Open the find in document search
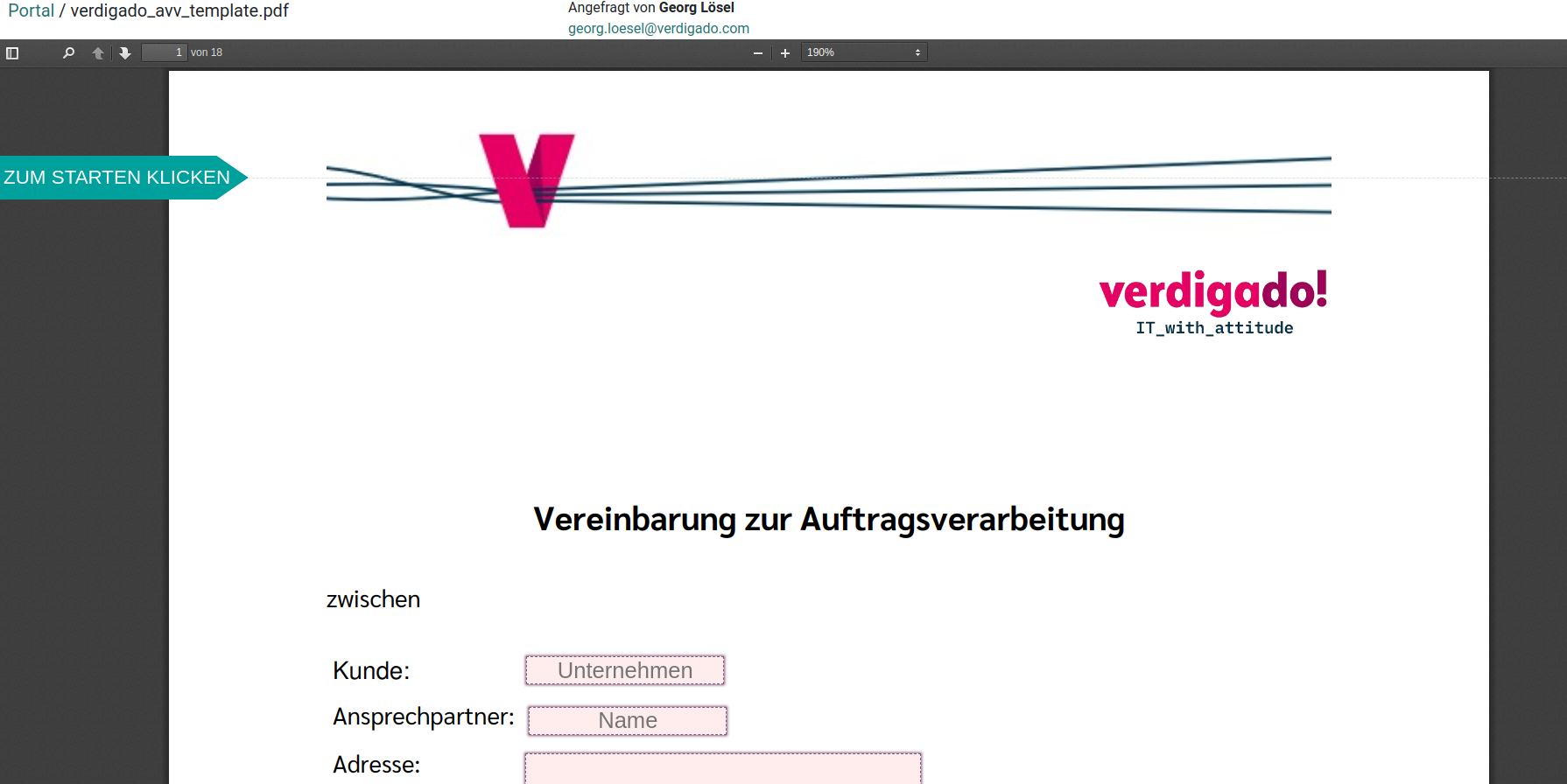Image resolution: width=1567 pixels, height=784 pixels. (x=68, y=53)
